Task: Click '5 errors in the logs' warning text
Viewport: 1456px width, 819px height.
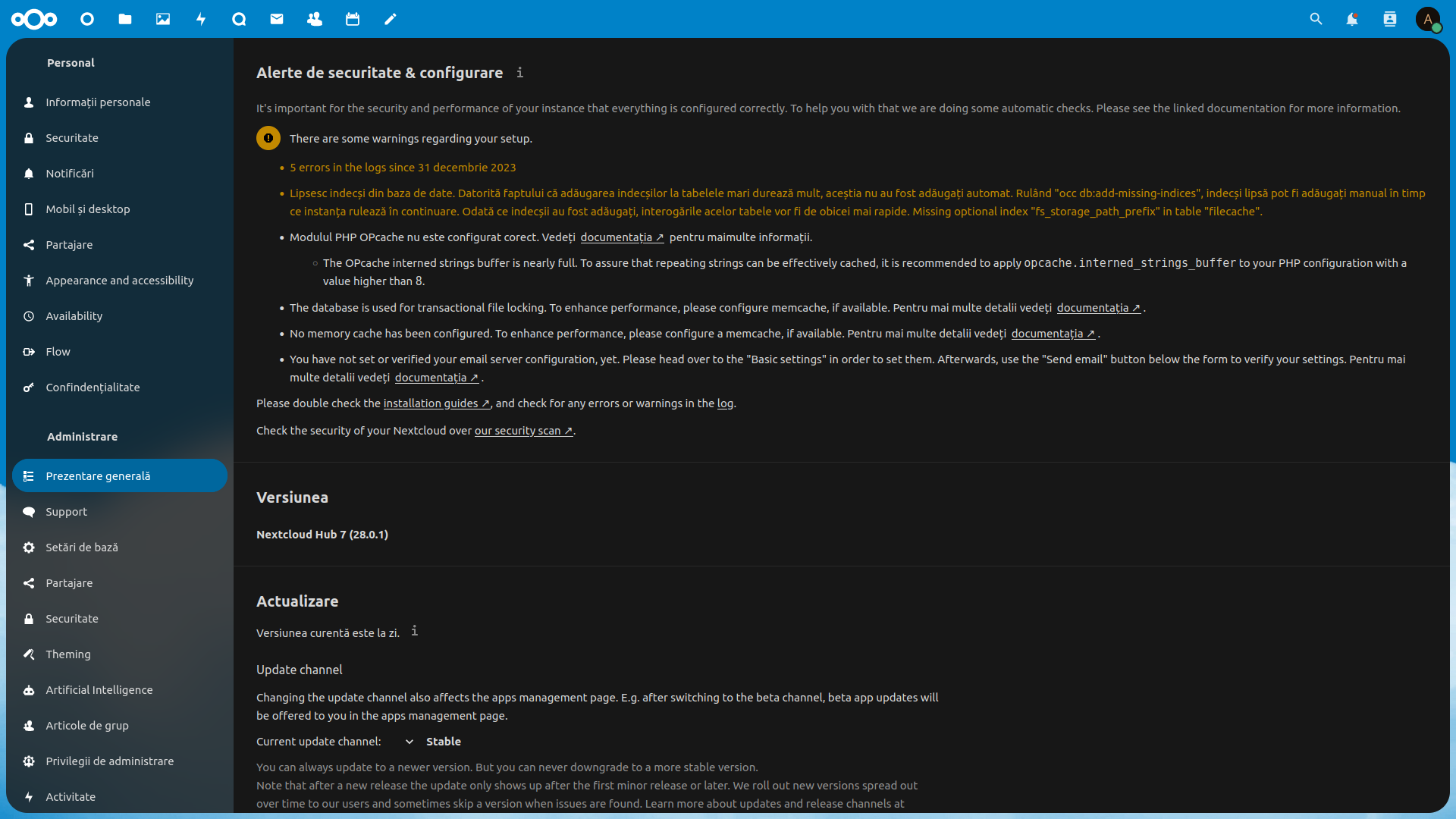Action: point(403,168)
